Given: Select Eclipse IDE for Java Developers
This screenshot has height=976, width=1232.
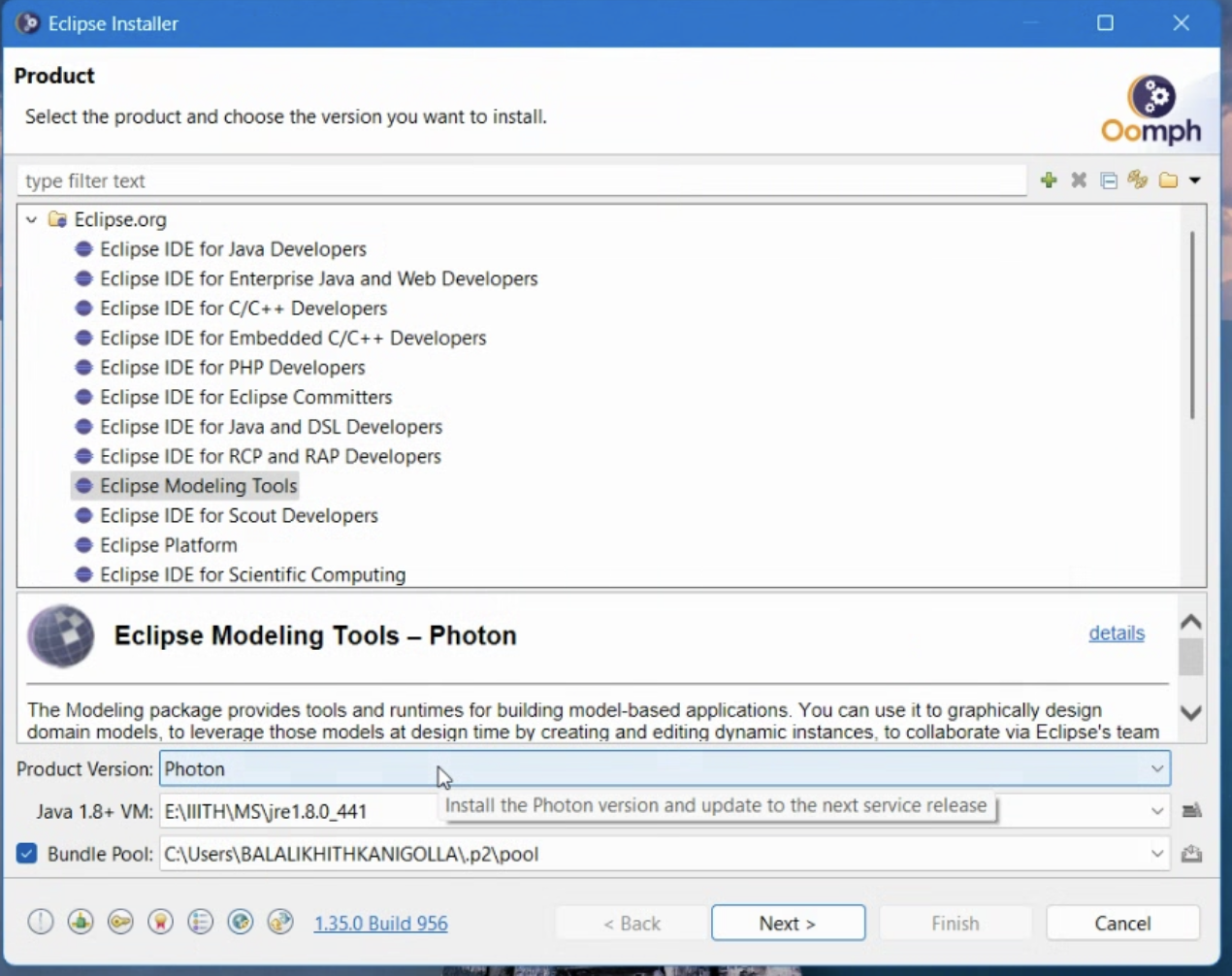Looking at the screenshot, I should tap(233, 249).
